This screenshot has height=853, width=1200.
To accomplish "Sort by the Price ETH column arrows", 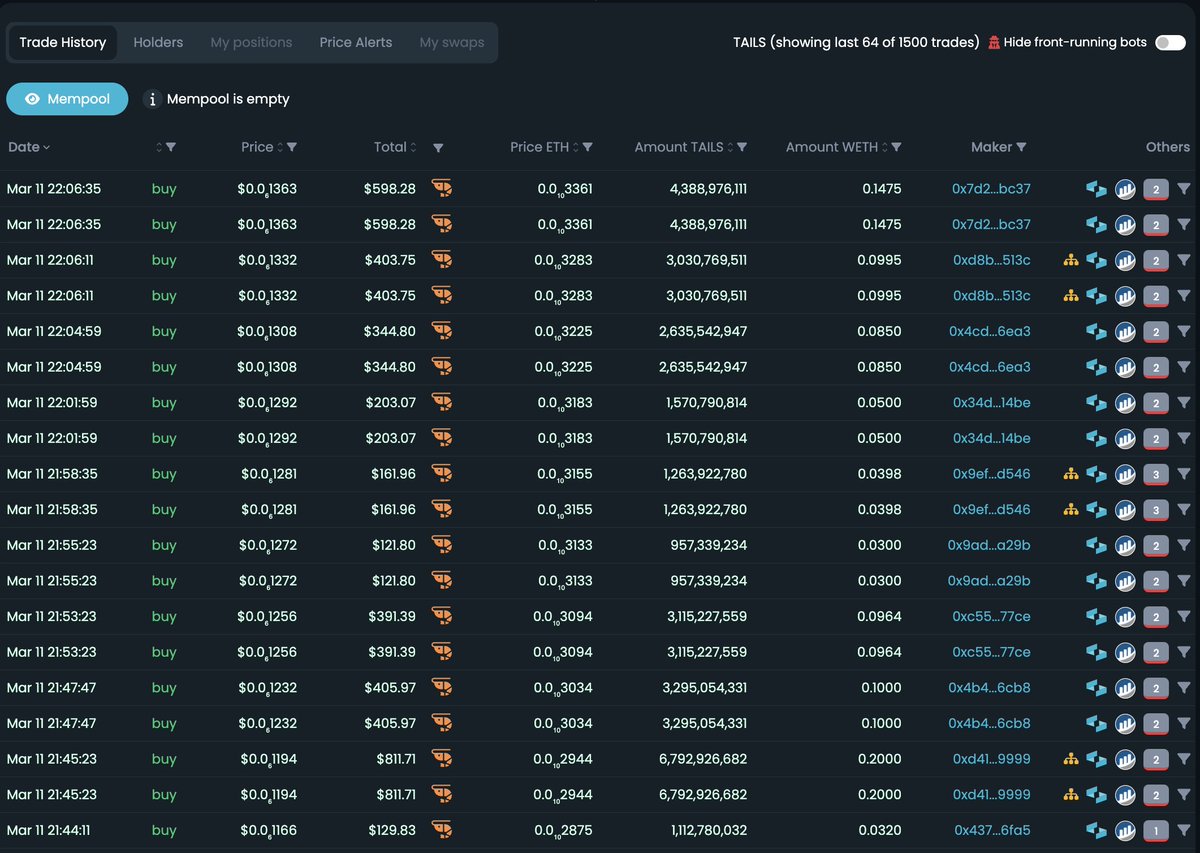I will pos(576,147).
